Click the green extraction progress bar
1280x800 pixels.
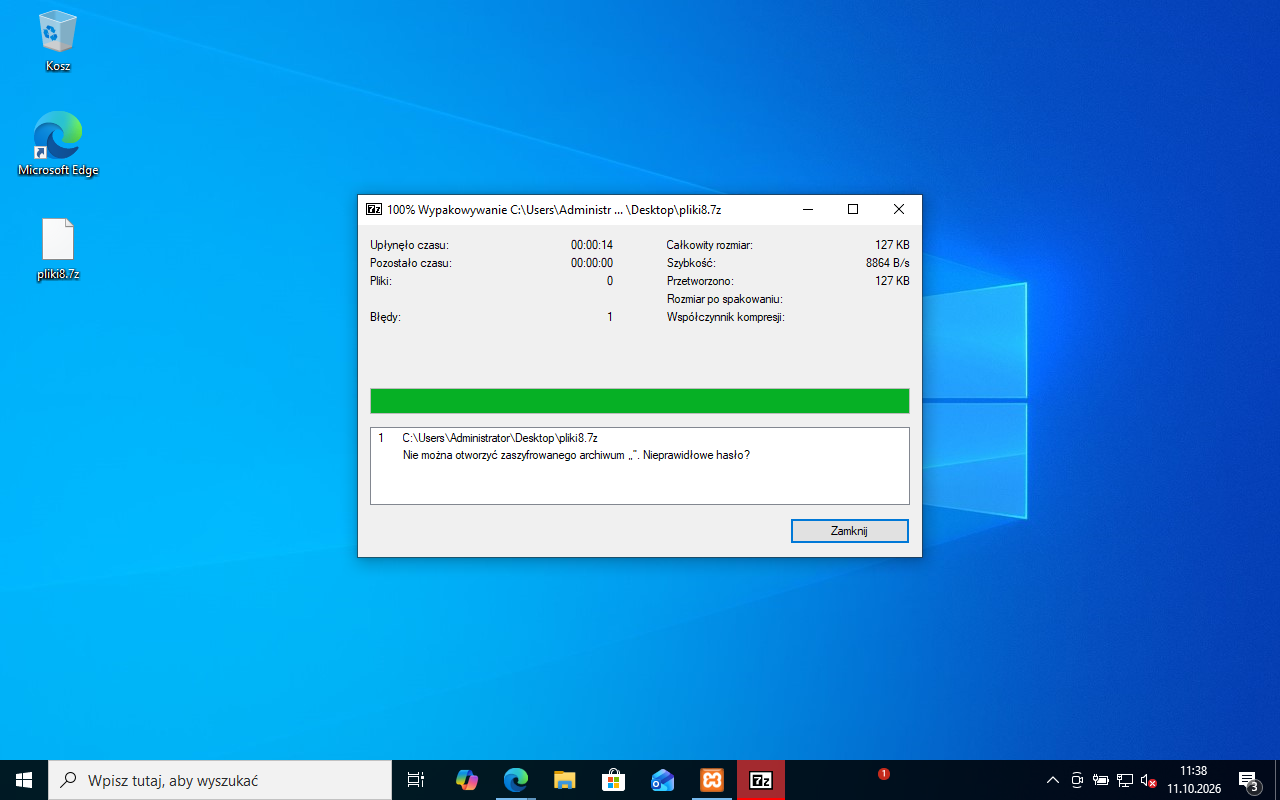coord(640,401)
